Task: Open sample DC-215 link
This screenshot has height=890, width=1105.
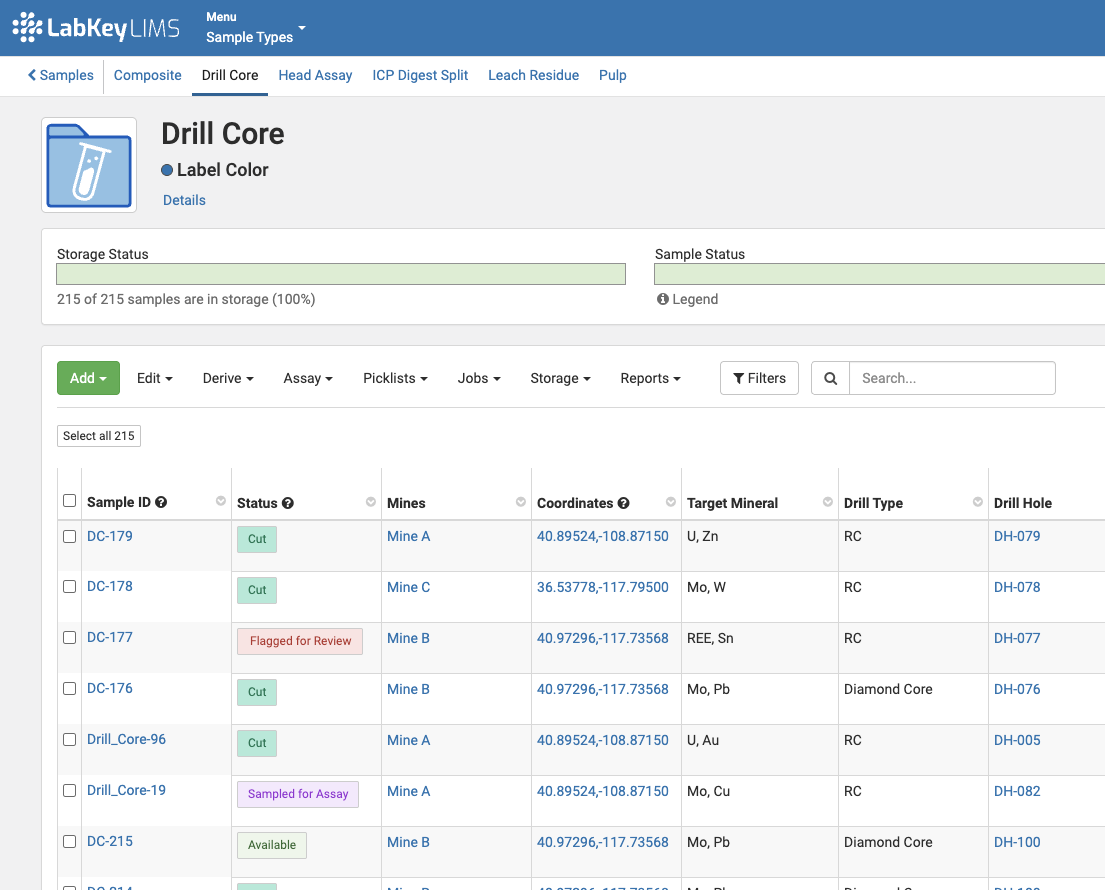Action: coord(109,841)
